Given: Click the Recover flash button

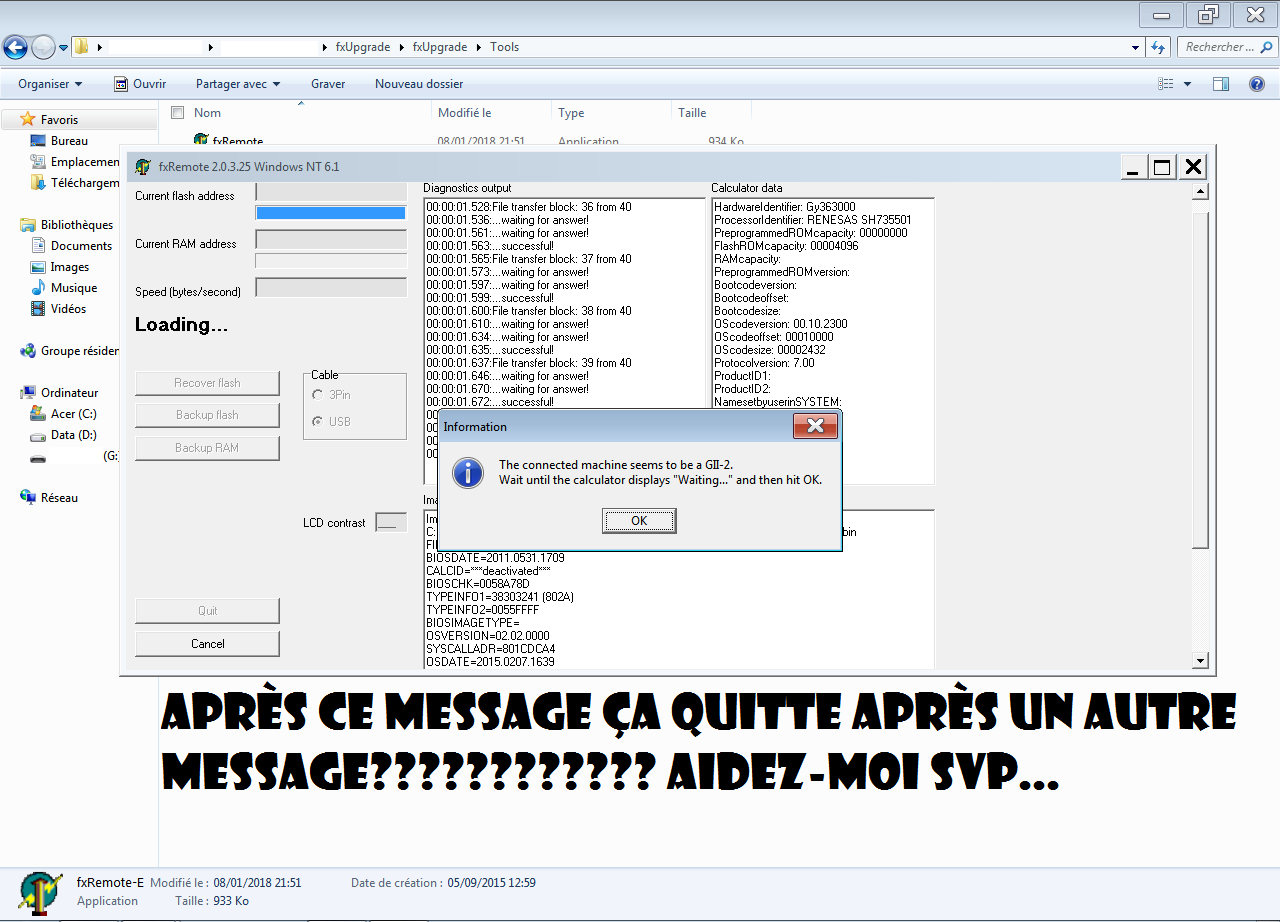Looking at the screenshot, I should tap(207, 383).
